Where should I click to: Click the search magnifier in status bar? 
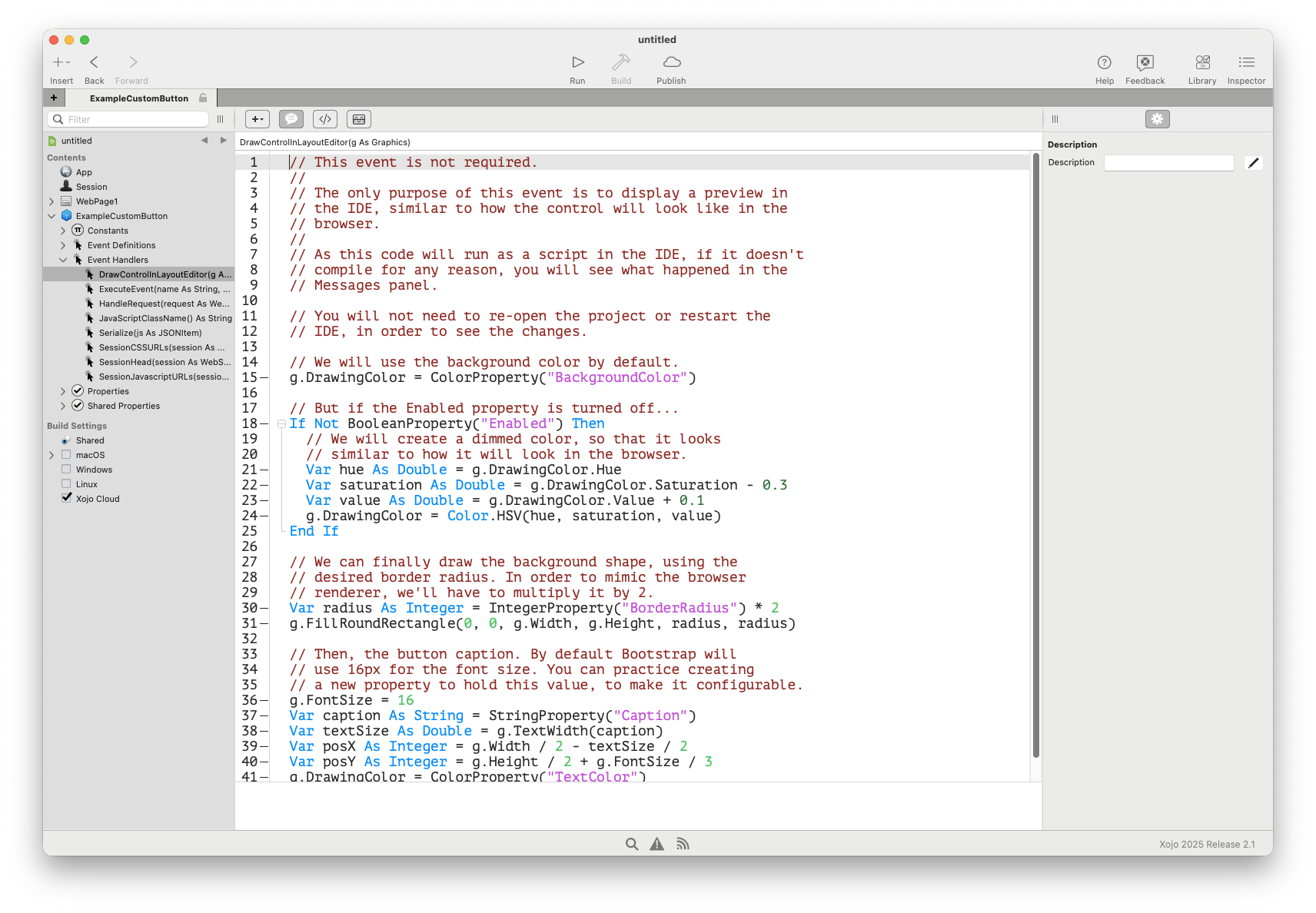(x=632, y=844)
